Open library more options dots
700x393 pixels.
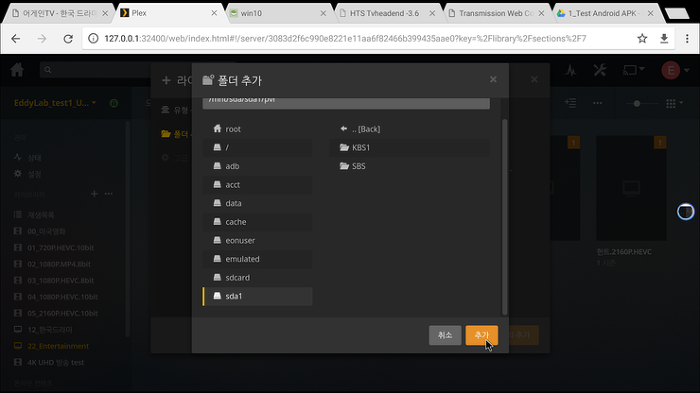pos(108,194)
